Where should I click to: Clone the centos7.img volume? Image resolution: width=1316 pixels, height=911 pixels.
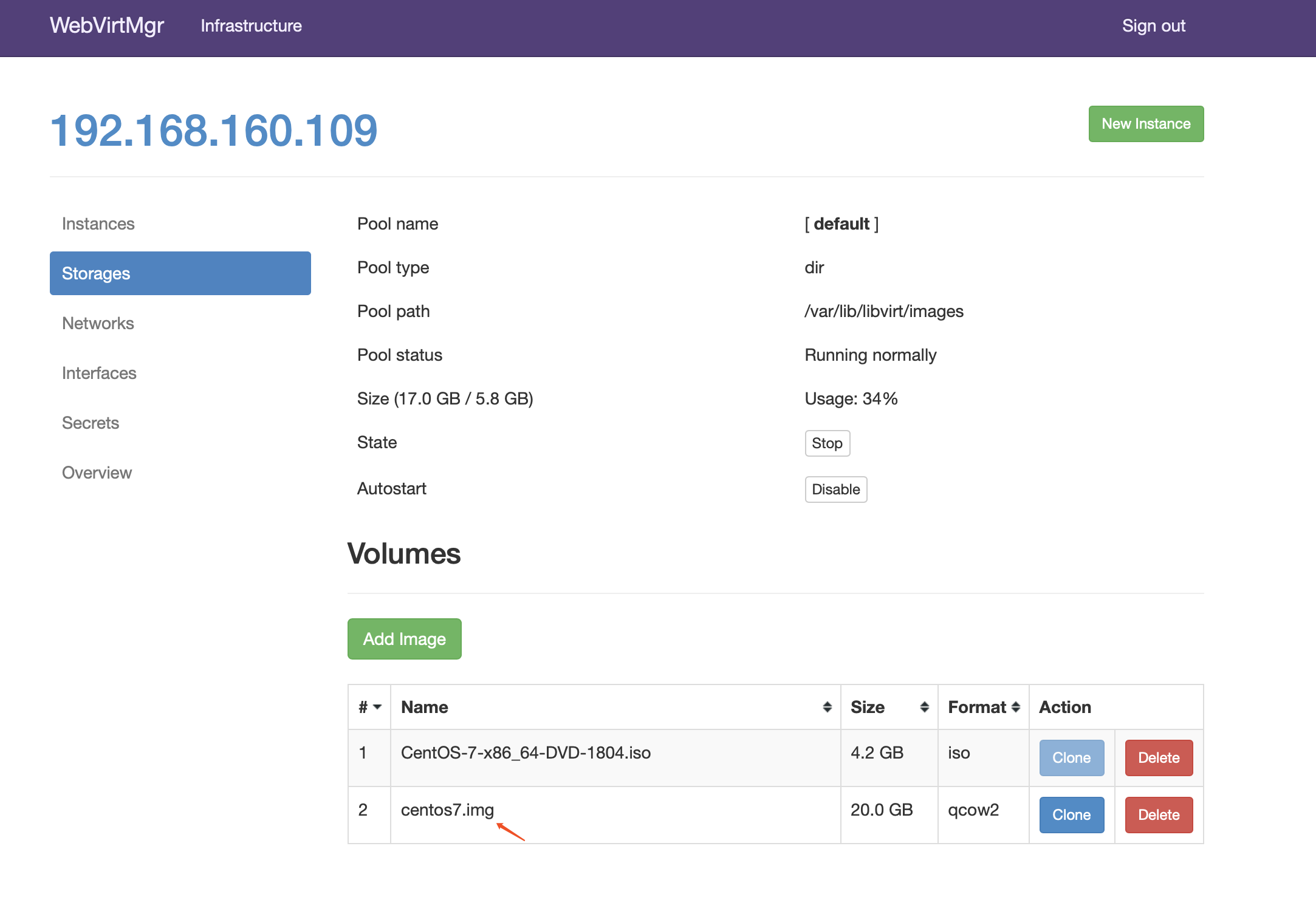click(x=1071, y=815)
